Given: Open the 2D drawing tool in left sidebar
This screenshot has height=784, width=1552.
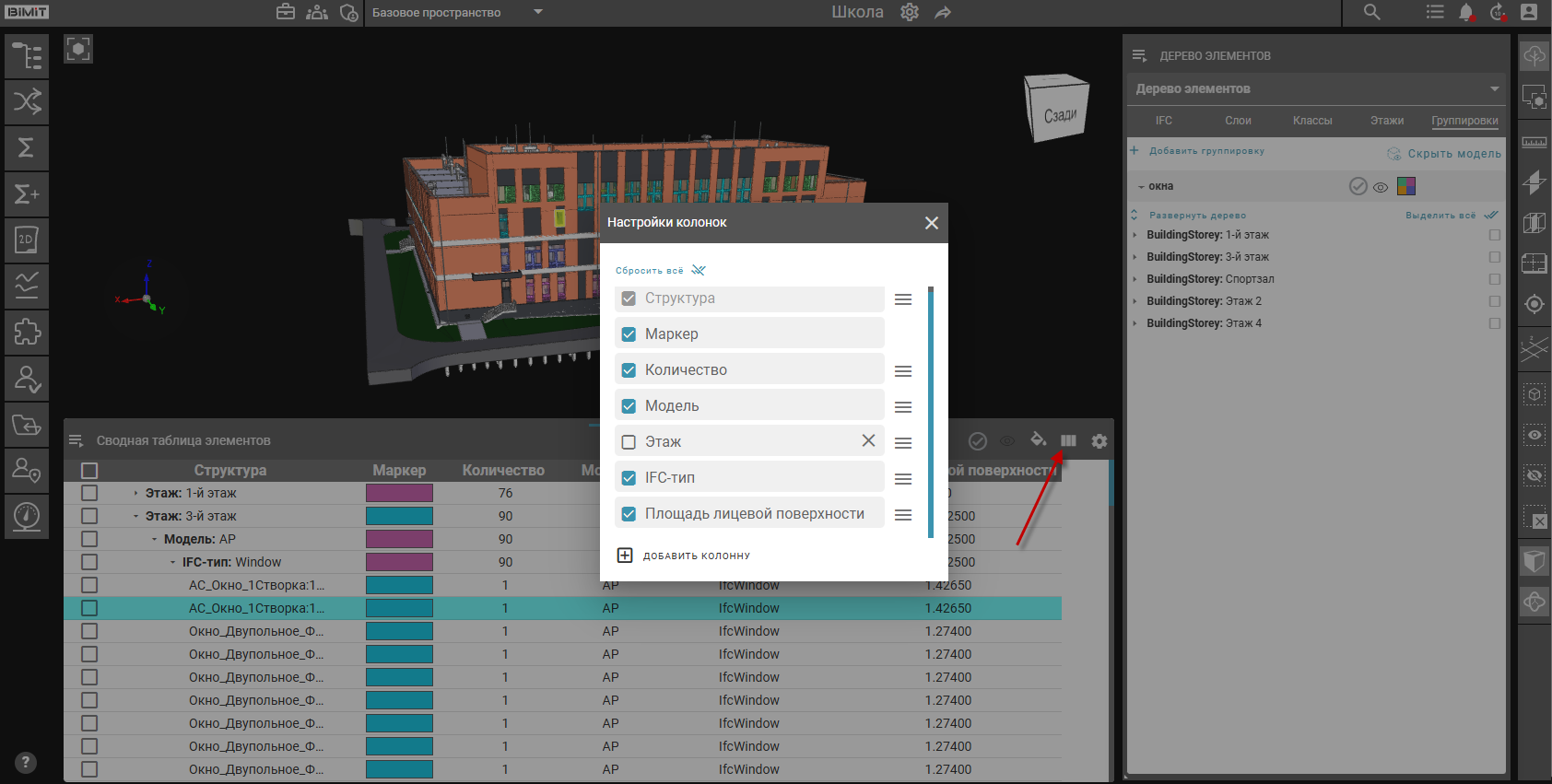Looking at the screenshot, I should [27, 240].
